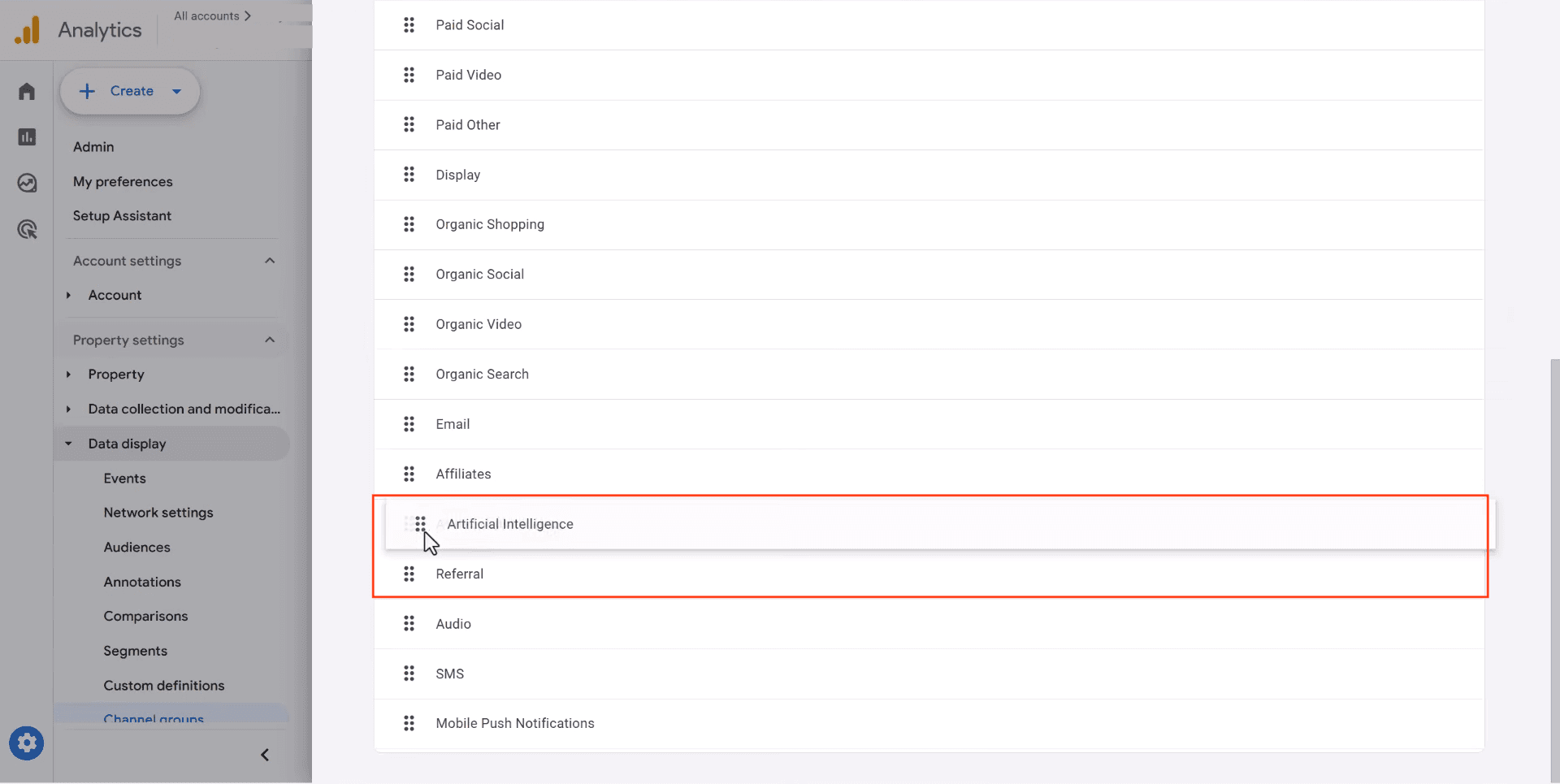Open the Admin settings gear at bottom left

[x=26, y=743]
